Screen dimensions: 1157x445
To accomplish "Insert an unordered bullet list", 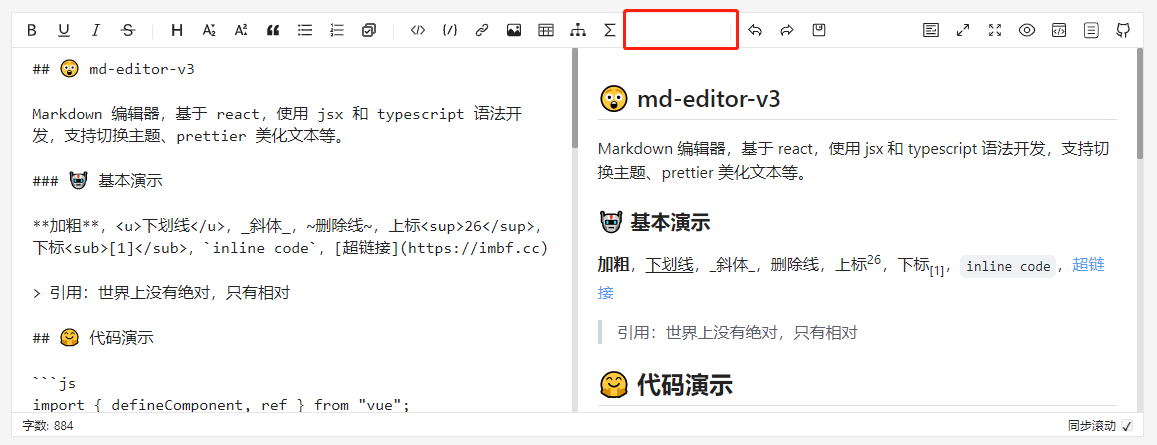I will 305,30.
